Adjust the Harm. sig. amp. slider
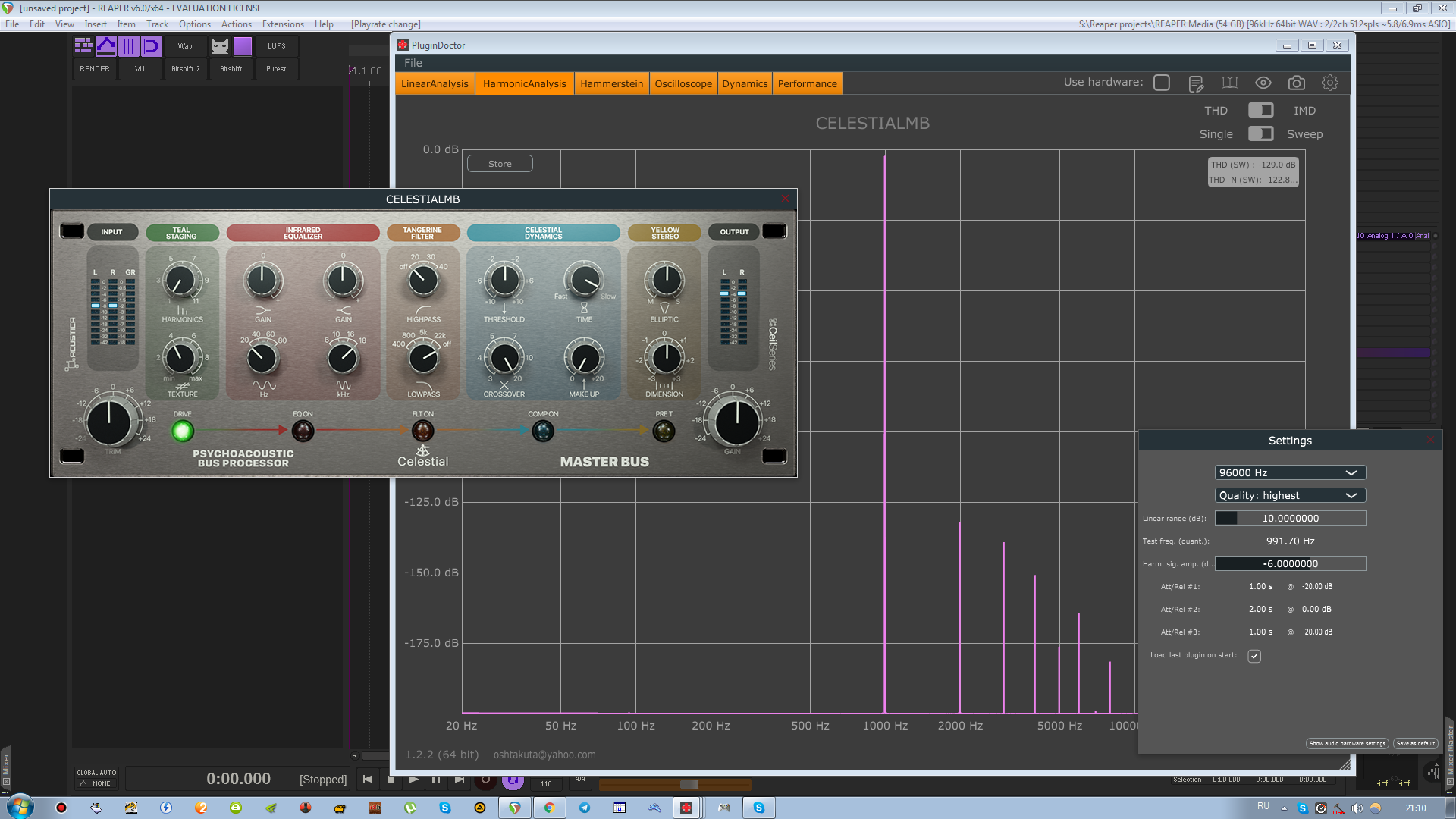 point(1290,563)
